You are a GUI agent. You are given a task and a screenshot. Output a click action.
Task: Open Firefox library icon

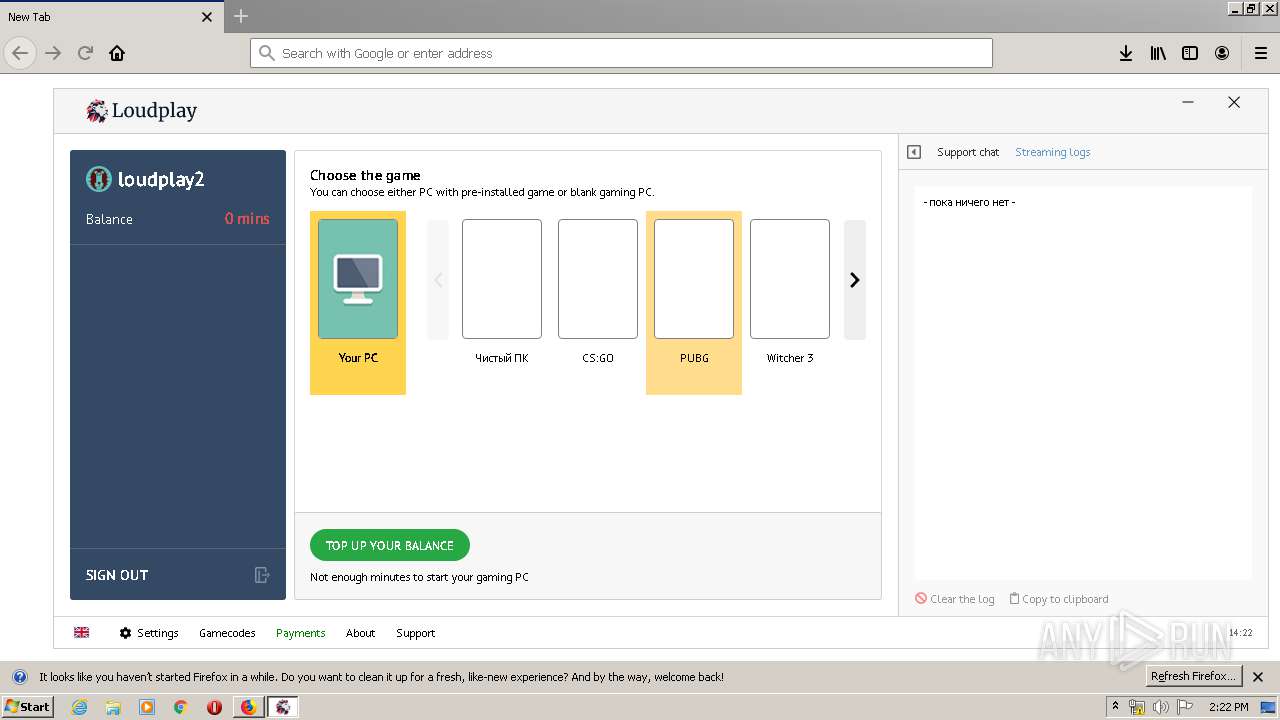[1158, 53]
